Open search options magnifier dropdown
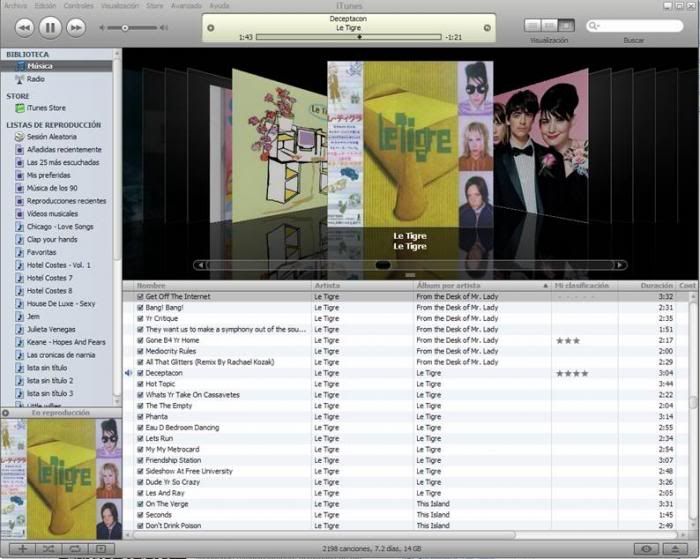The width and height of the screenshot is (700, 559). click(x=593, y=26)
